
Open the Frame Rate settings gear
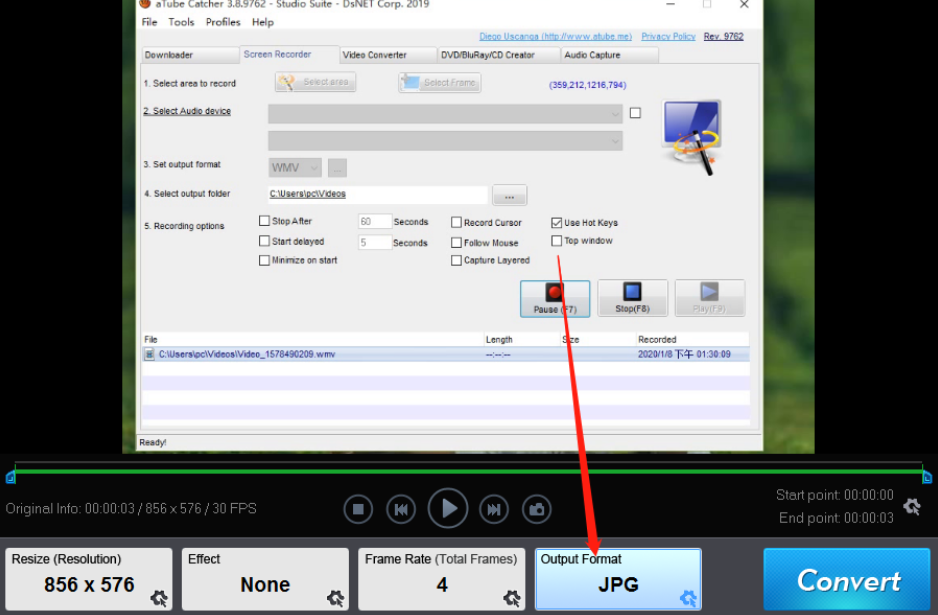coord(511,598)
